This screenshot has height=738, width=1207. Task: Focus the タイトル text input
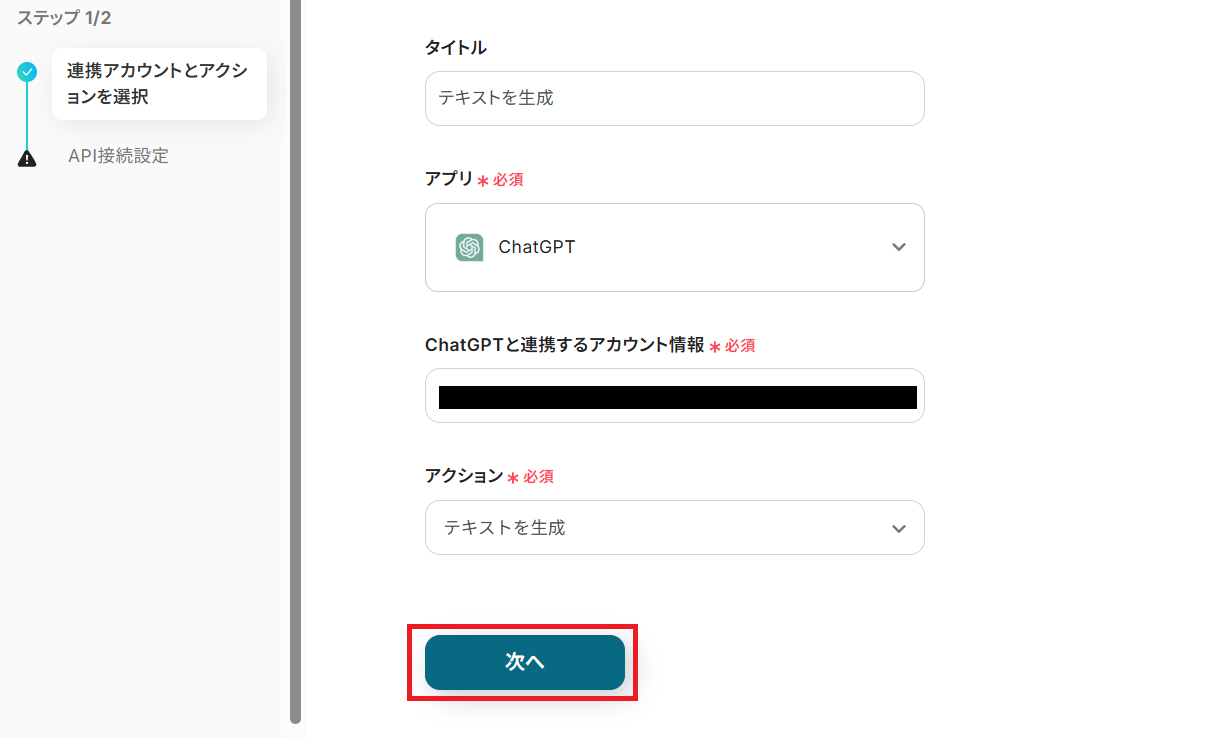tap(674, 98)
